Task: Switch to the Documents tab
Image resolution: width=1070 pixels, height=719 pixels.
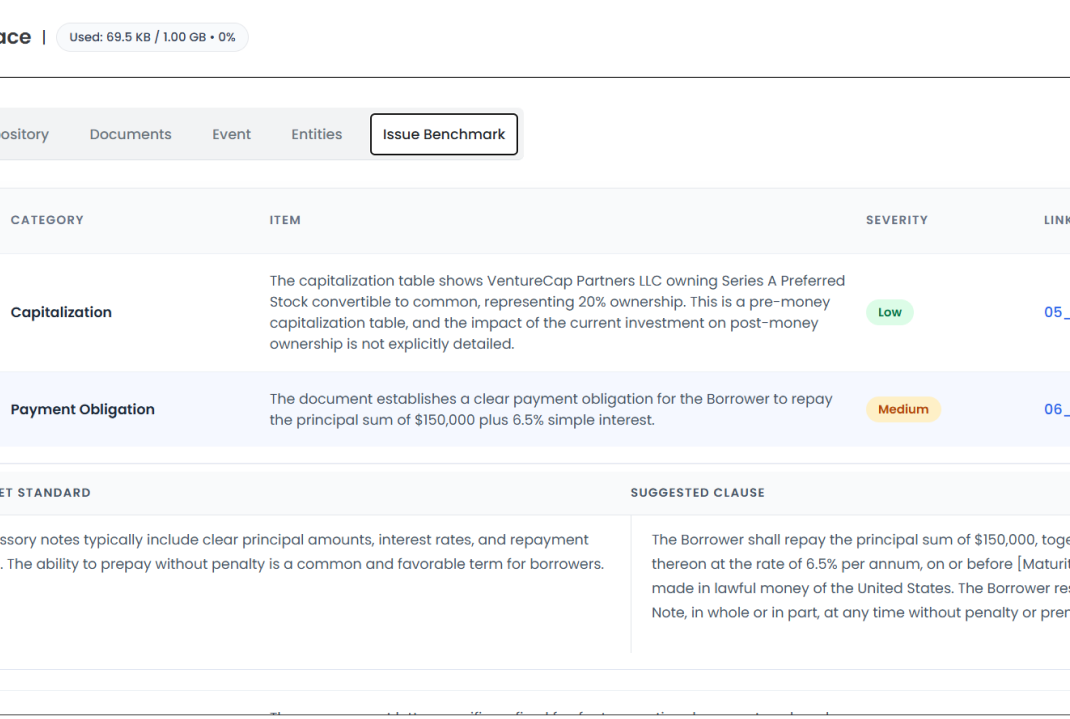Action: click(x=130, y=133)
